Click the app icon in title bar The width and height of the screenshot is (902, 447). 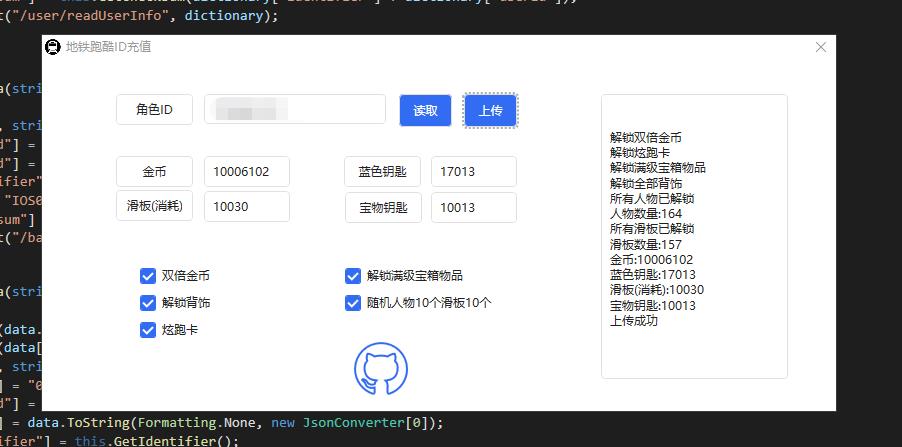tap(52, 47)
